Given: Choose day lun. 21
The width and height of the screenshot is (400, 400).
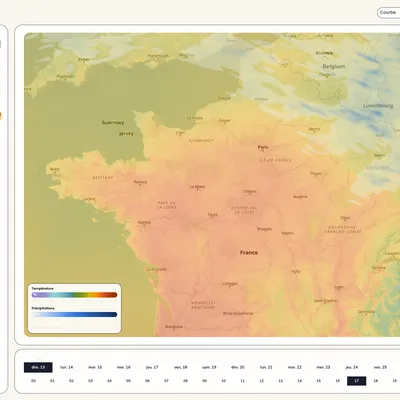Looking at the screenshot, I should tap(266, 367).
